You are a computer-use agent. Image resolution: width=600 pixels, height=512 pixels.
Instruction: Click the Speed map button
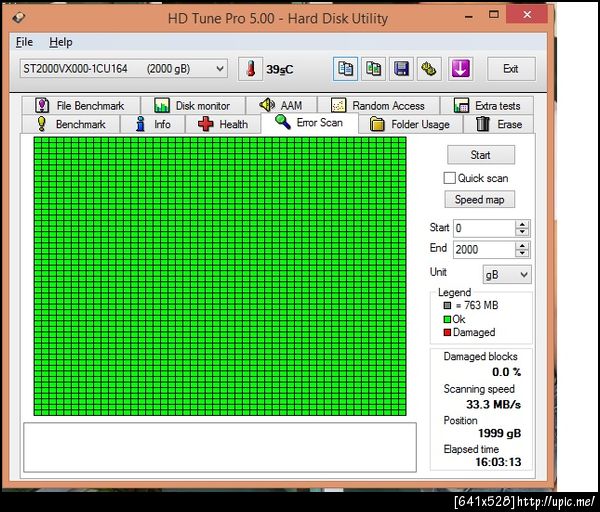[x=479, y=199]
